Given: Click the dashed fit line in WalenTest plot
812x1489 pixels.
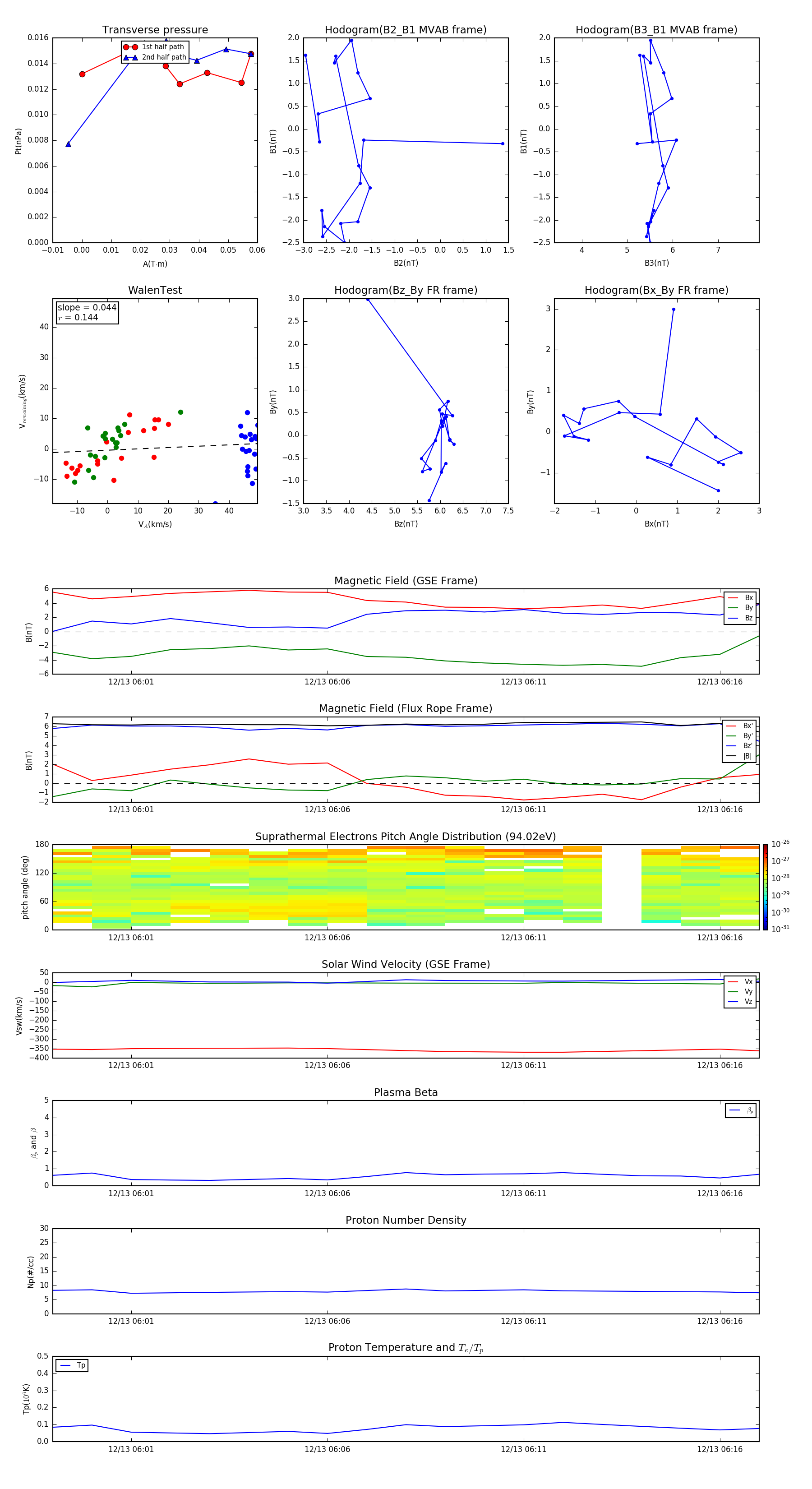Looking at the screenshot, I should [x=155, y=448].
